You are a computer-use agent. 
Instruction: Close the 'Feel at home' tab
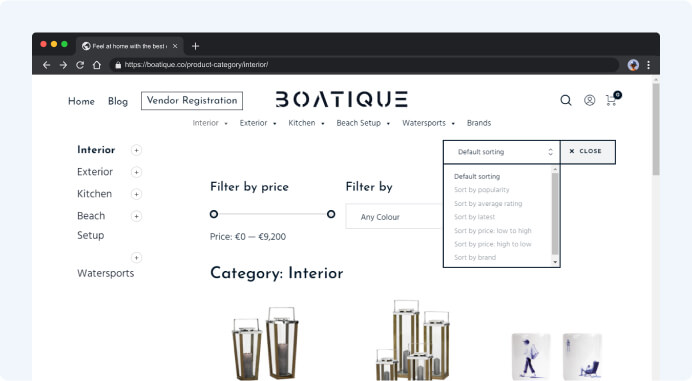click(x=175, y=46)
